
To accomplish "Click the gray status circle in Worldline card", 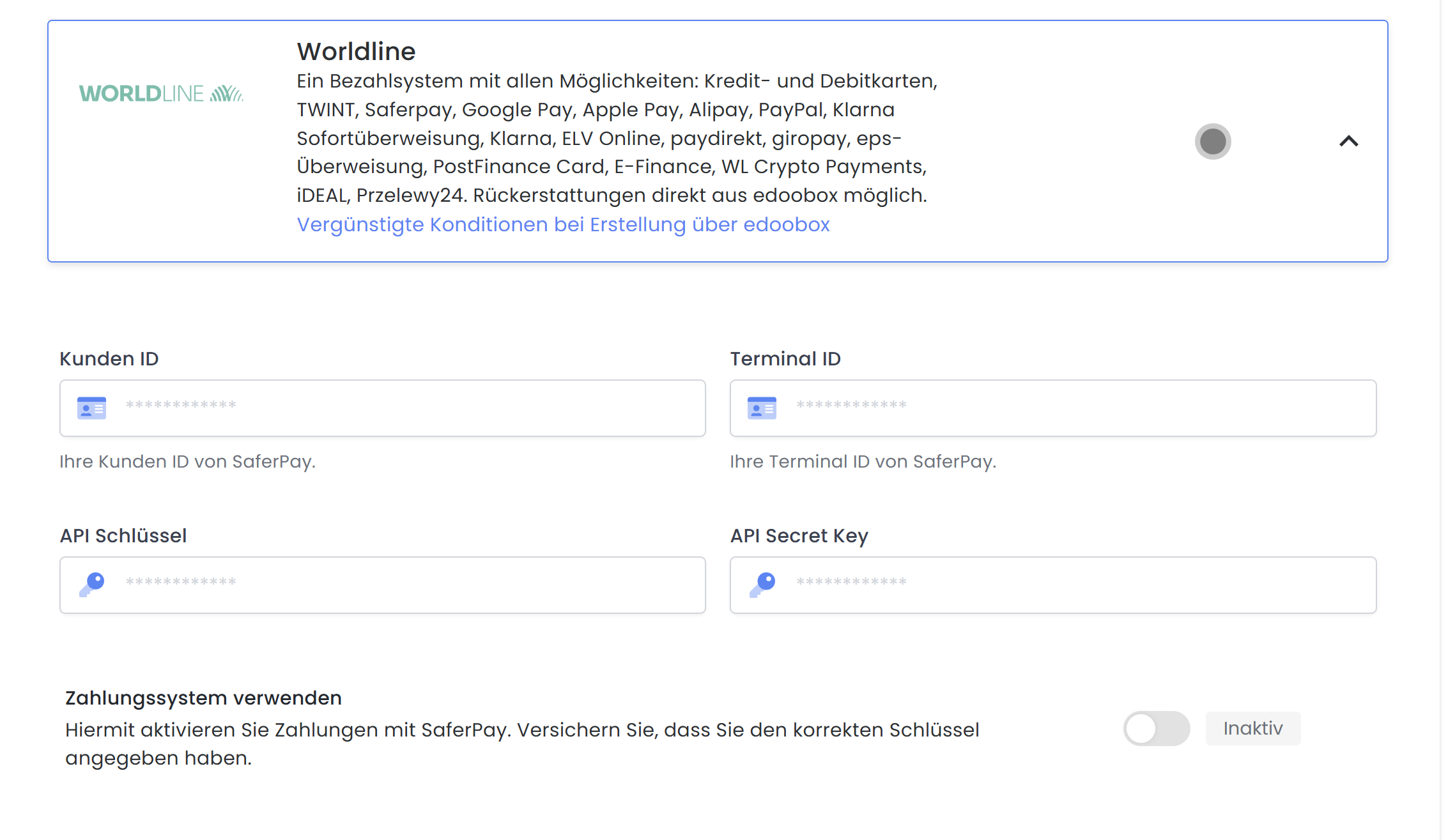I will click(x=1212, y=141).
